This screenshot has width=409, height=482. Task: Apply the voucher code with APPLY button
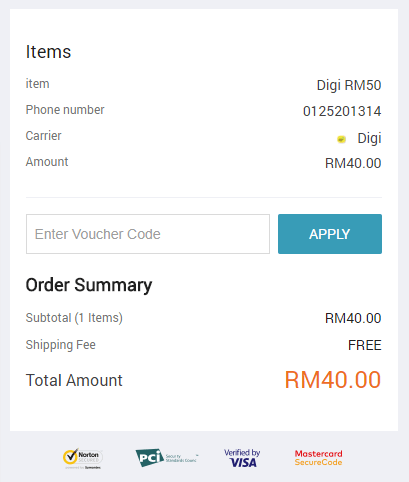point(330,234)
